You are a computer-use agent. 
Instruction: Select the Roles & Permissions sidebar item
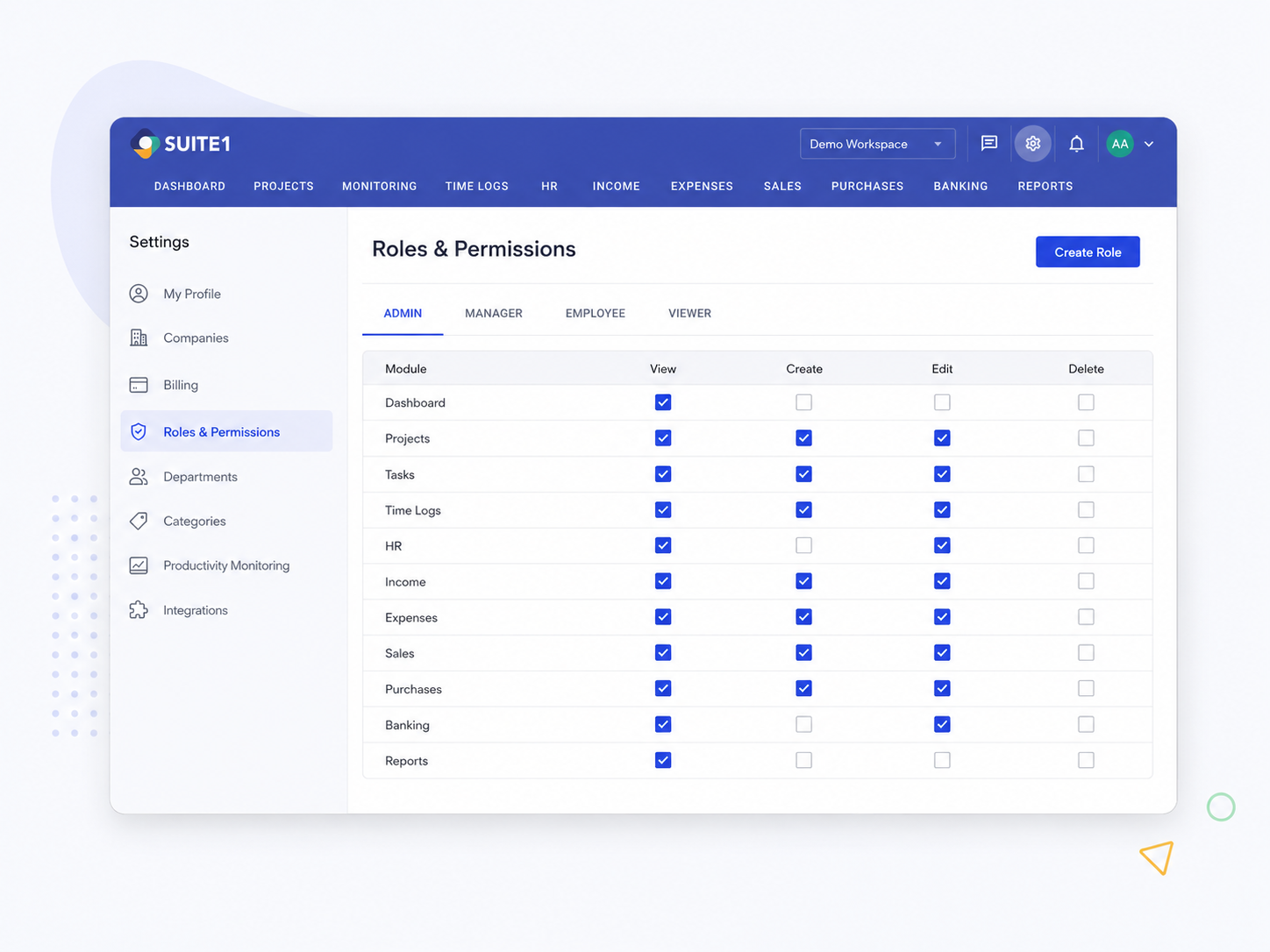226,431
